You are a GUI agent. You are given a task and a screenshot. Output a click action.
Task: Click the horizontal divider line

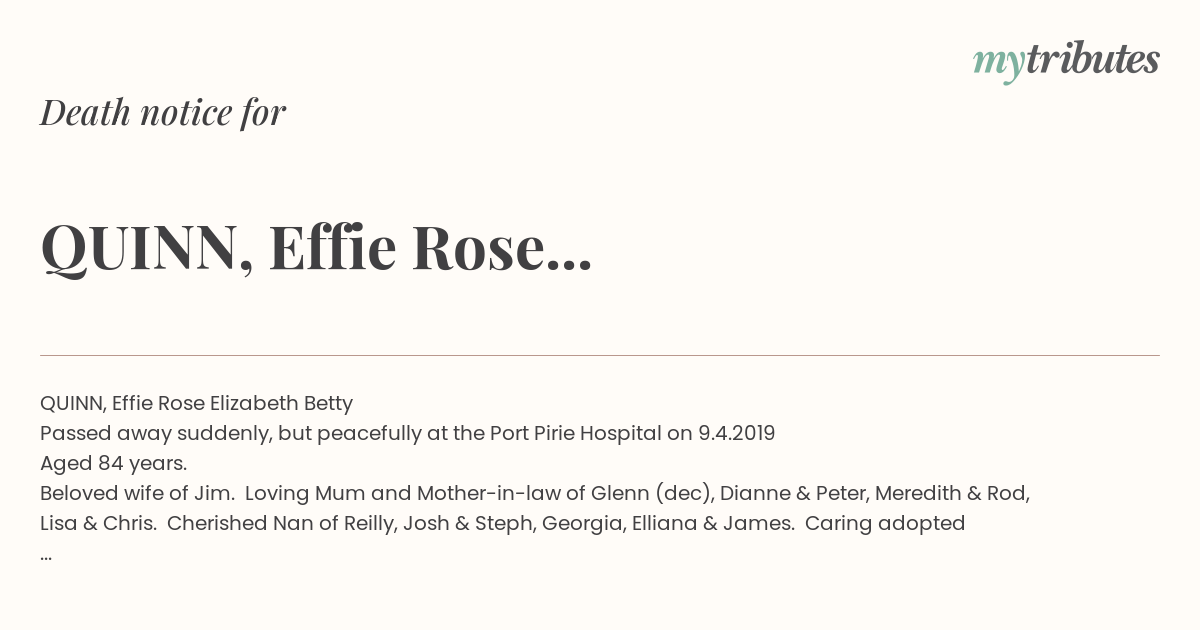tap(600, 355)
